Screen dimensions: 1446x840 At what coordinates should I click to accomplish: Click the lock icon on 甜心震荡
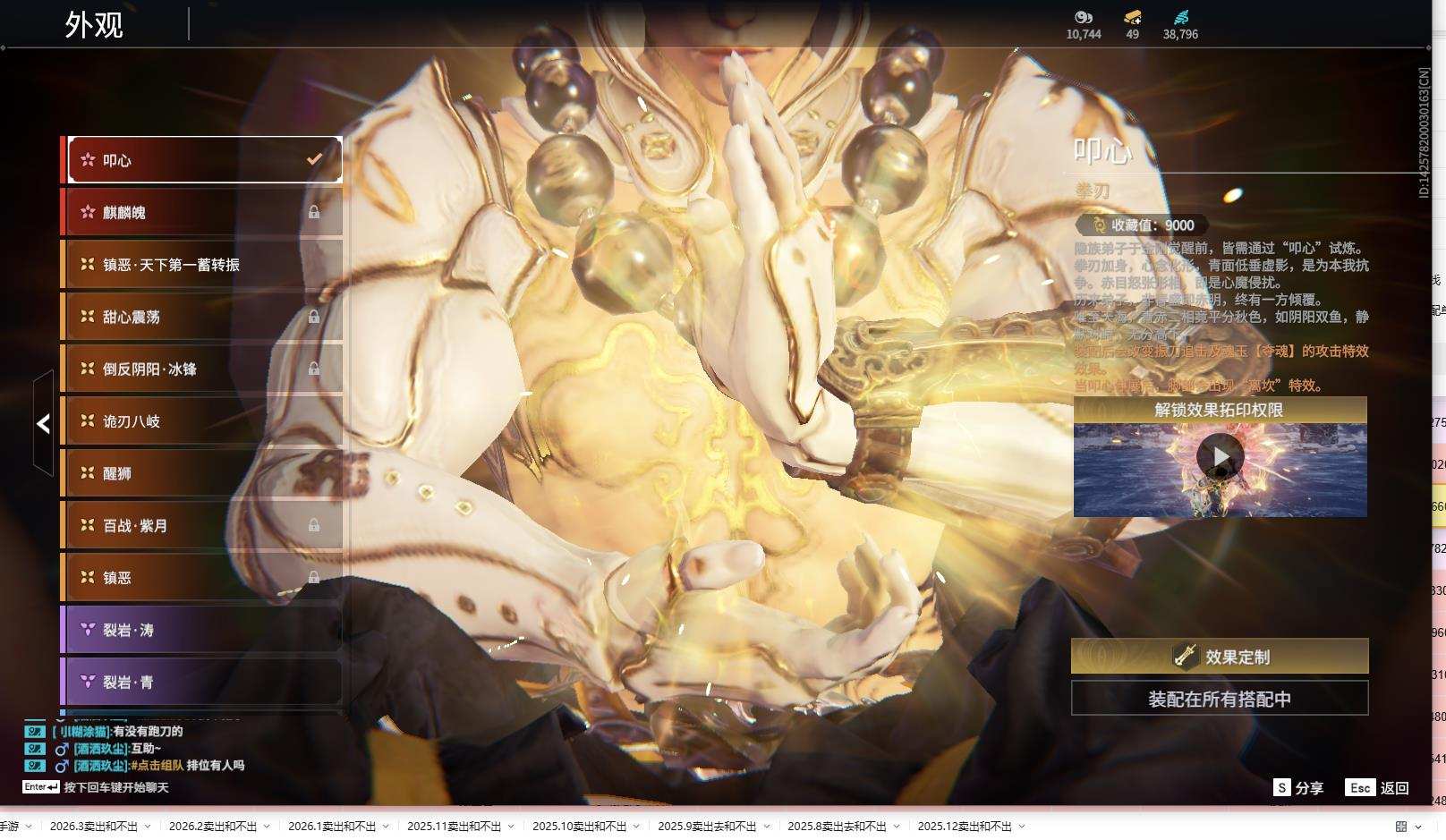tap(314, 317)
